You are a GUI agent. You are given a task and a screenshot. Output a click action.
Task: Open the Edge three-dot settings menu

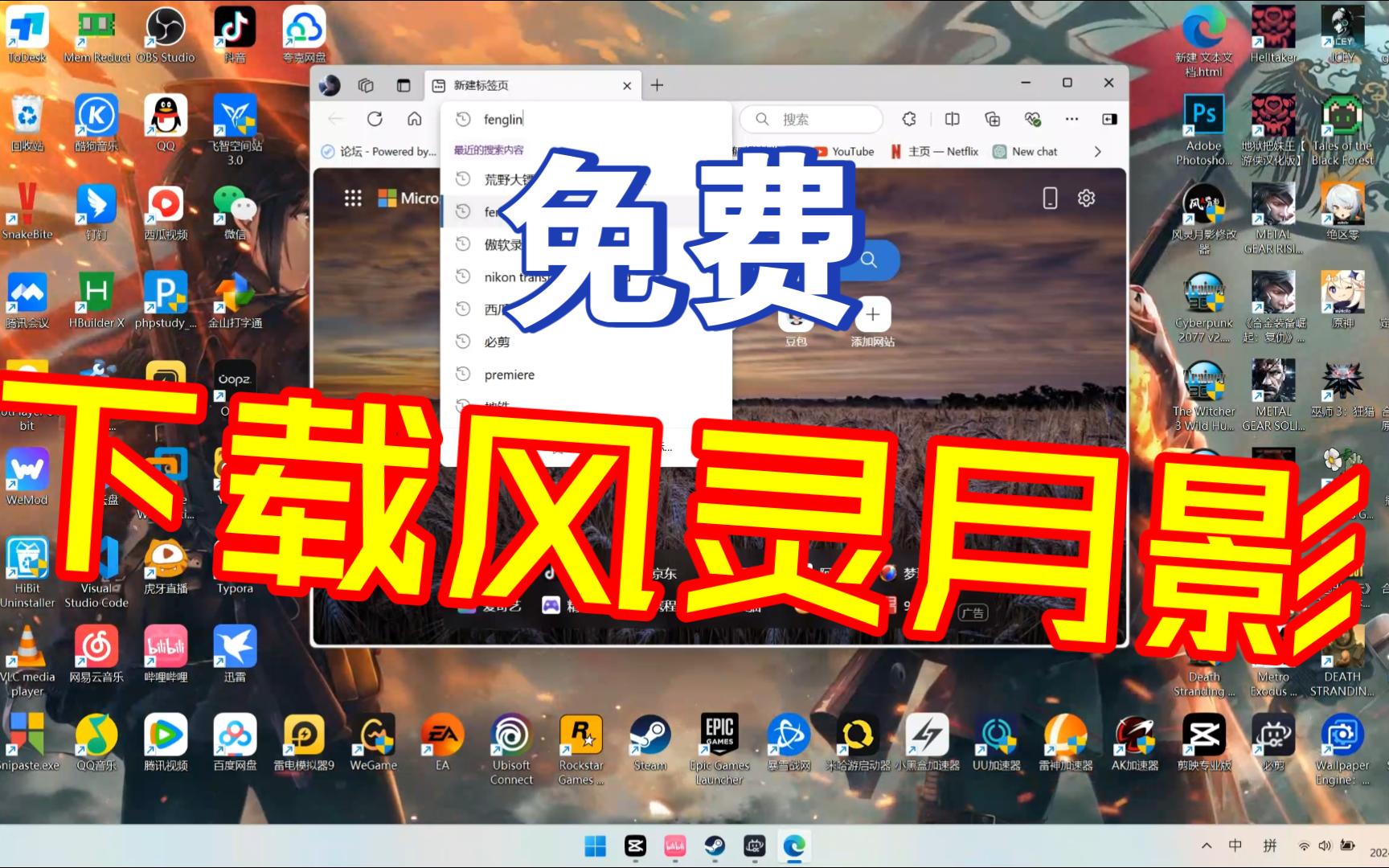coord(1071,118)
